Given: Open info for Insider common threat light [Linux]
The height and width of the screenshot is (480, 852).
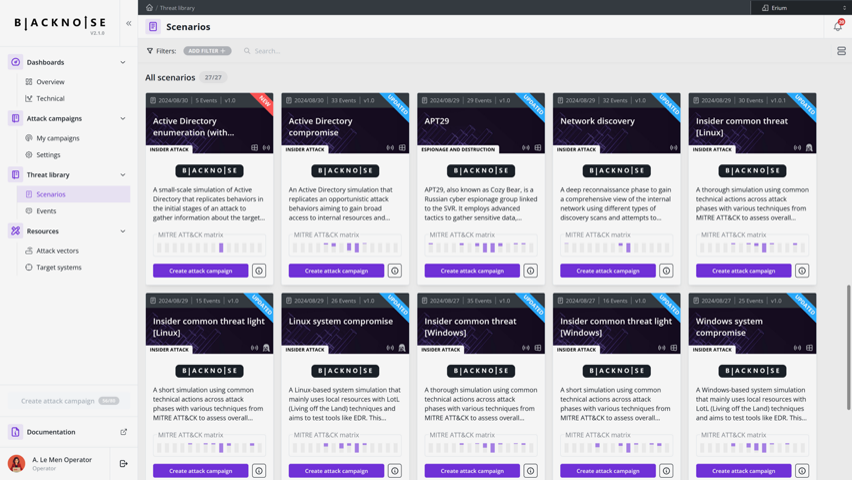Looking at the screenshot, I should (x=259, y=471).
